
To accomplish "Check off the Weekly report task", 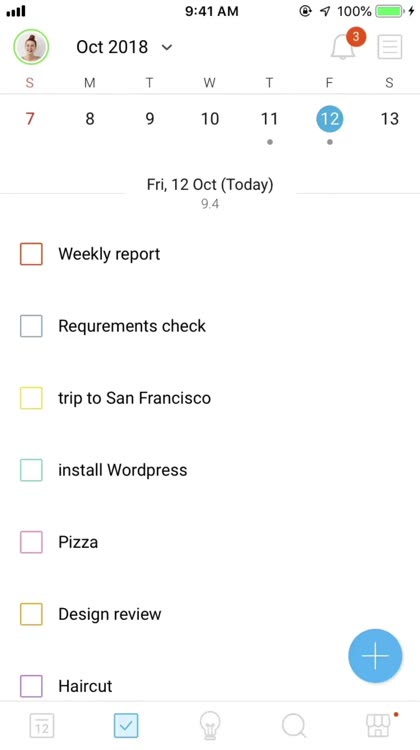I will [31, 254].
